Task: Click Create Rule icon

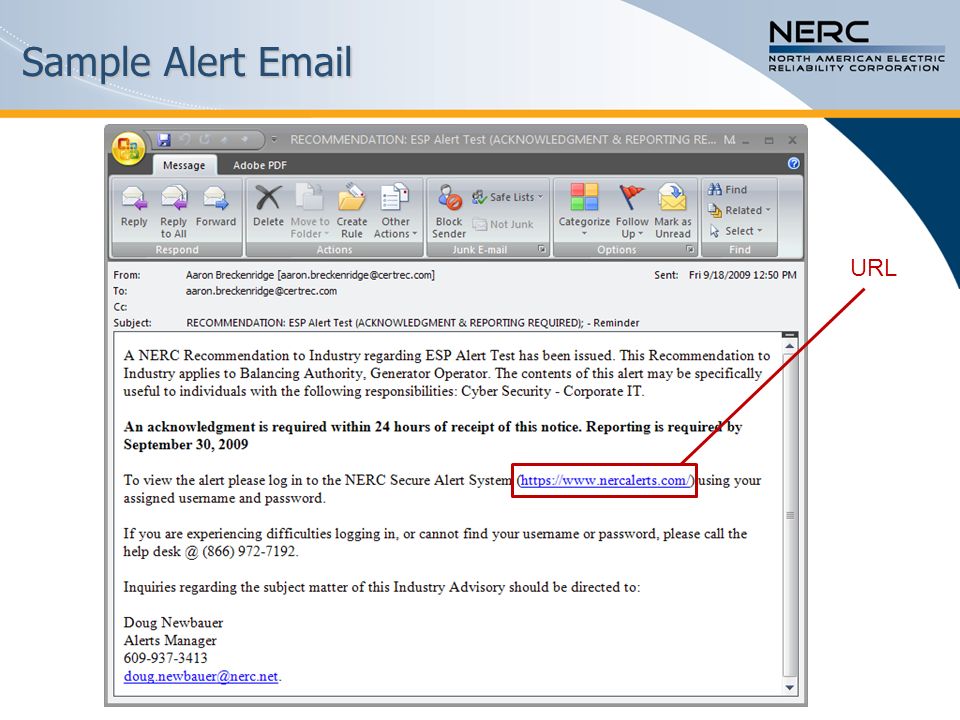Action: tap(351, 211)
